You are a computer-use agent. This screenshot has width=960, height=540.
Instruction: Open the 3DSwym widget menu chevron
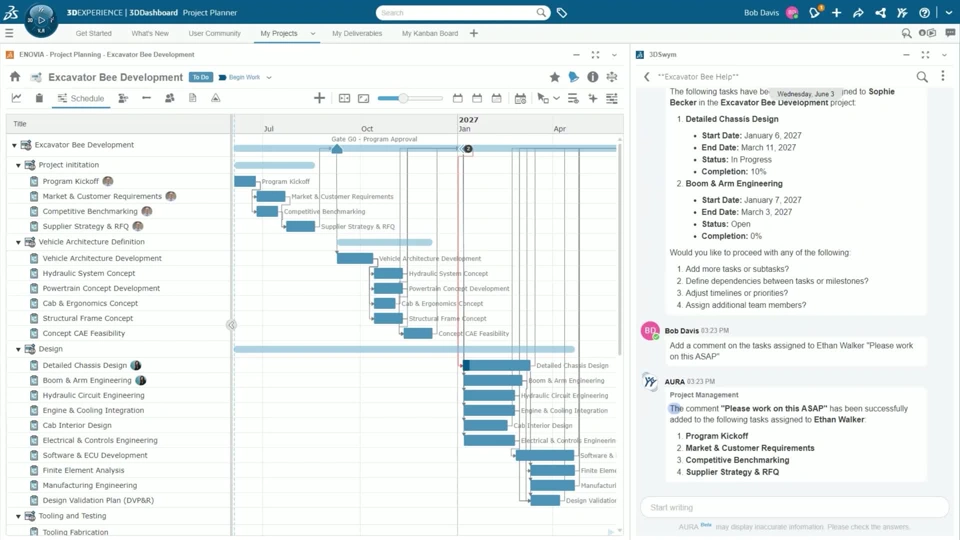click(944, 54)
